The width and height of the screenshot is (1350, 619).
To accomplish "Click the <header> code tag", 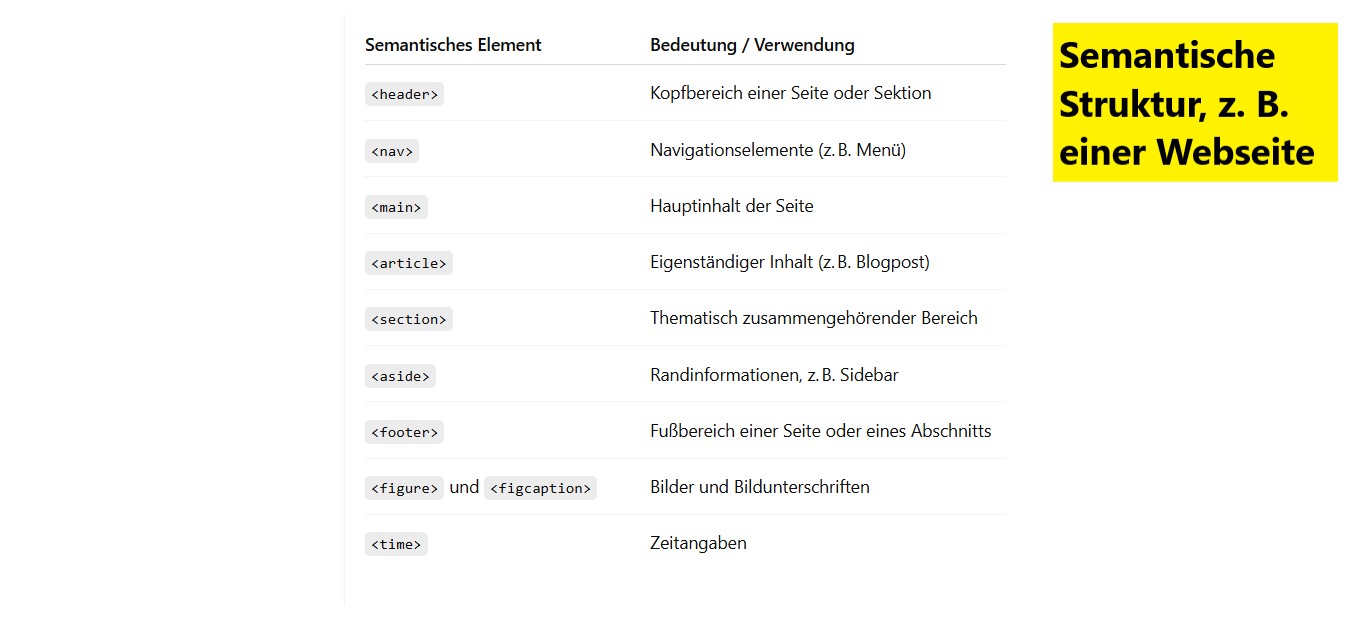I will pos(404,94).
